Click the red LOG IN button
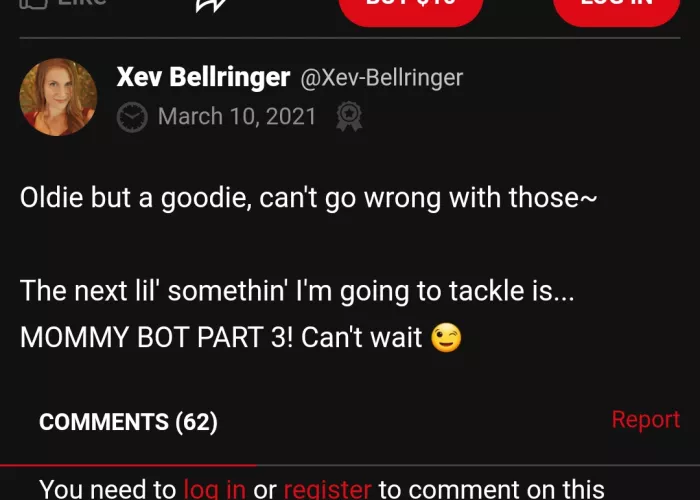Screen dimensions: 700x500 pyautogui.click(x=616, y=9)
